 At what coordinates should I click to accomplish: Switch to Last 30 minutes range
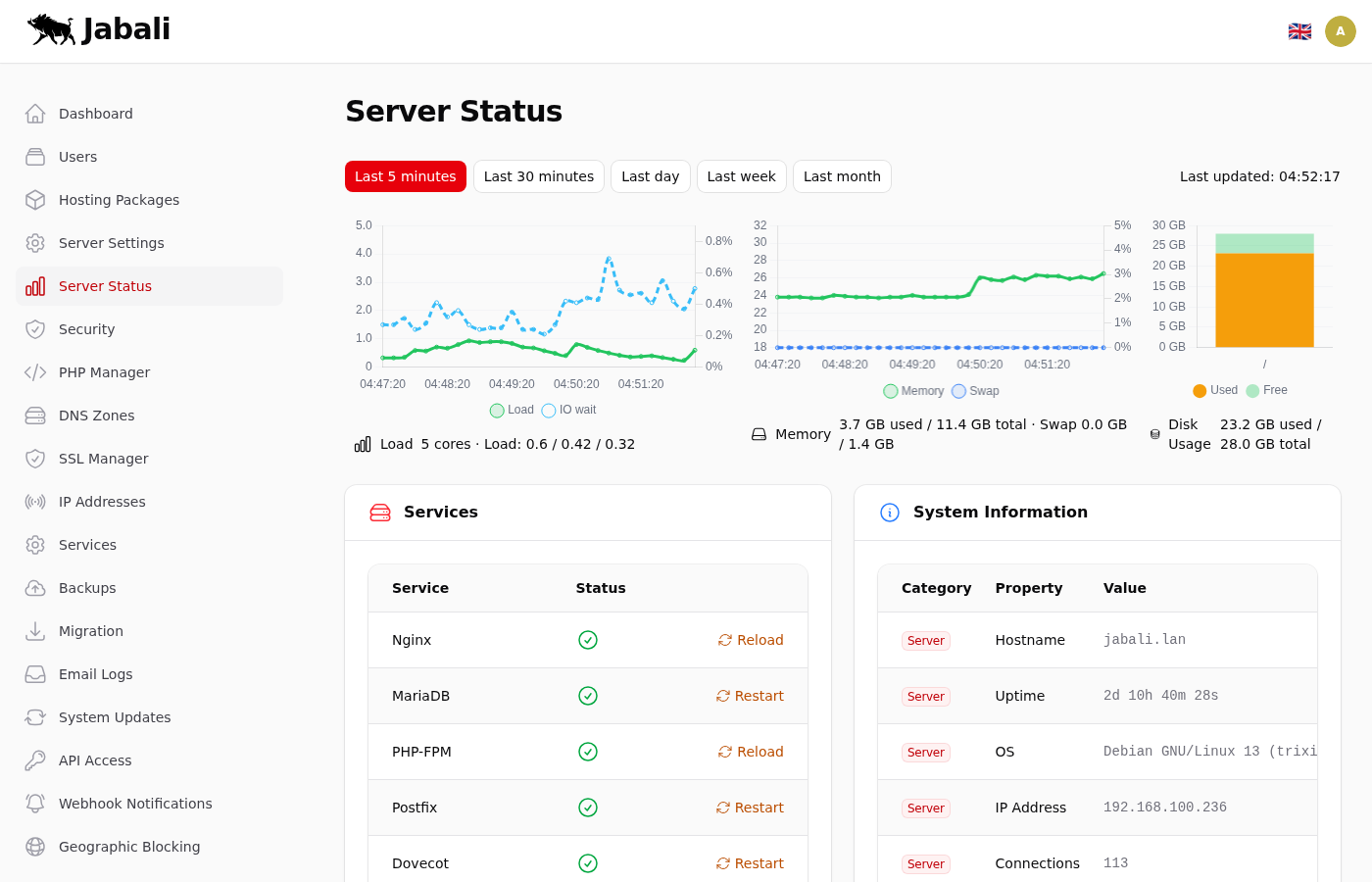pos(538,176)
